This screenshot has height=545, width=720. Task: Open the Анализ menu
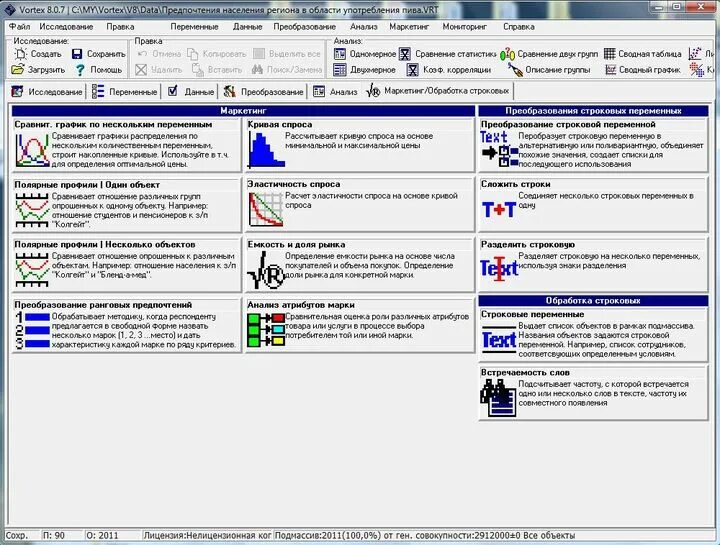pos(364,27)
